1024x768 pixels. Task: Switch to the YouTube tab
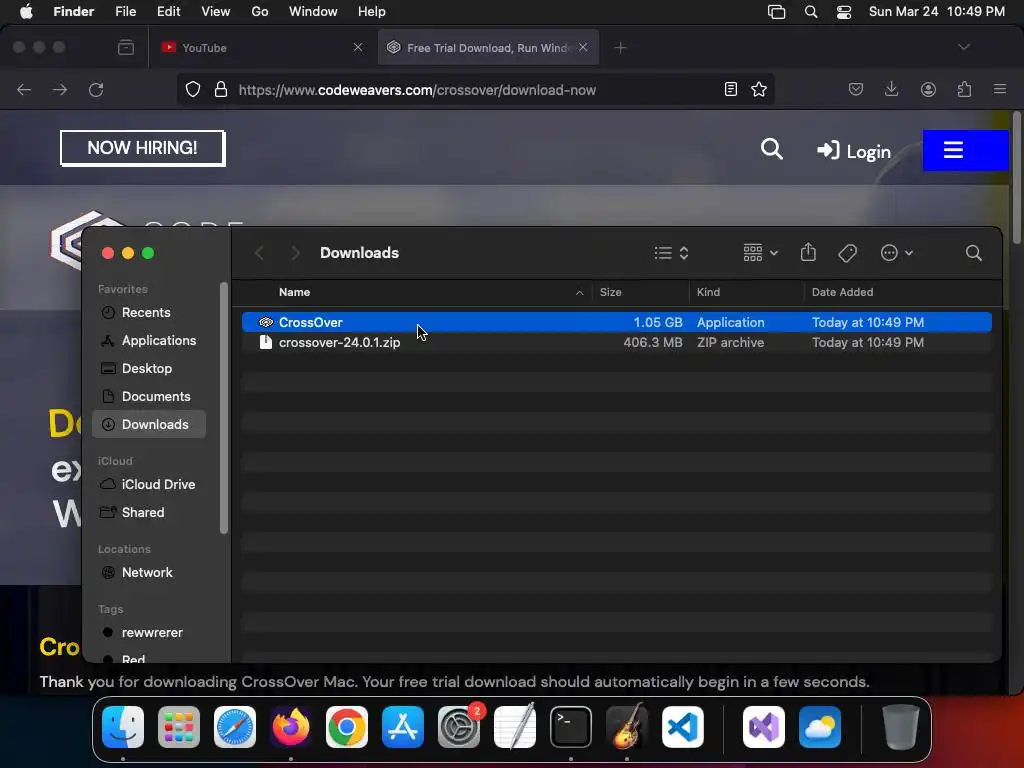[x=261, y=48]
